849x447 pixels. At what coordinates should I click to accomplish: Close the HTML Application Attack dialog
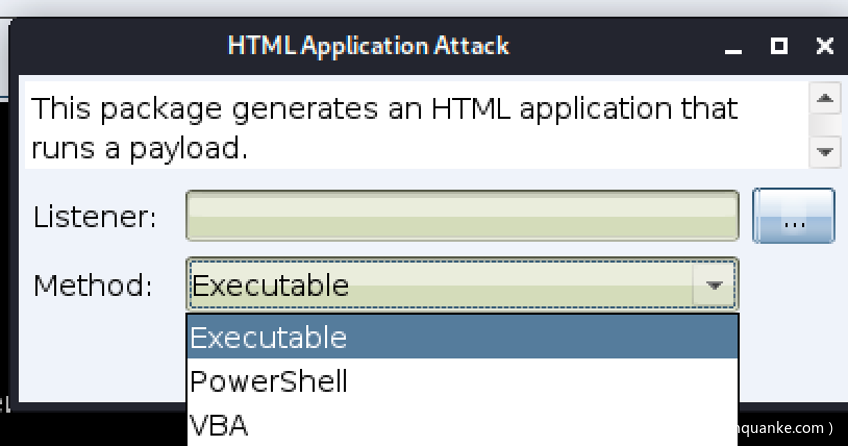pos(824,46)
